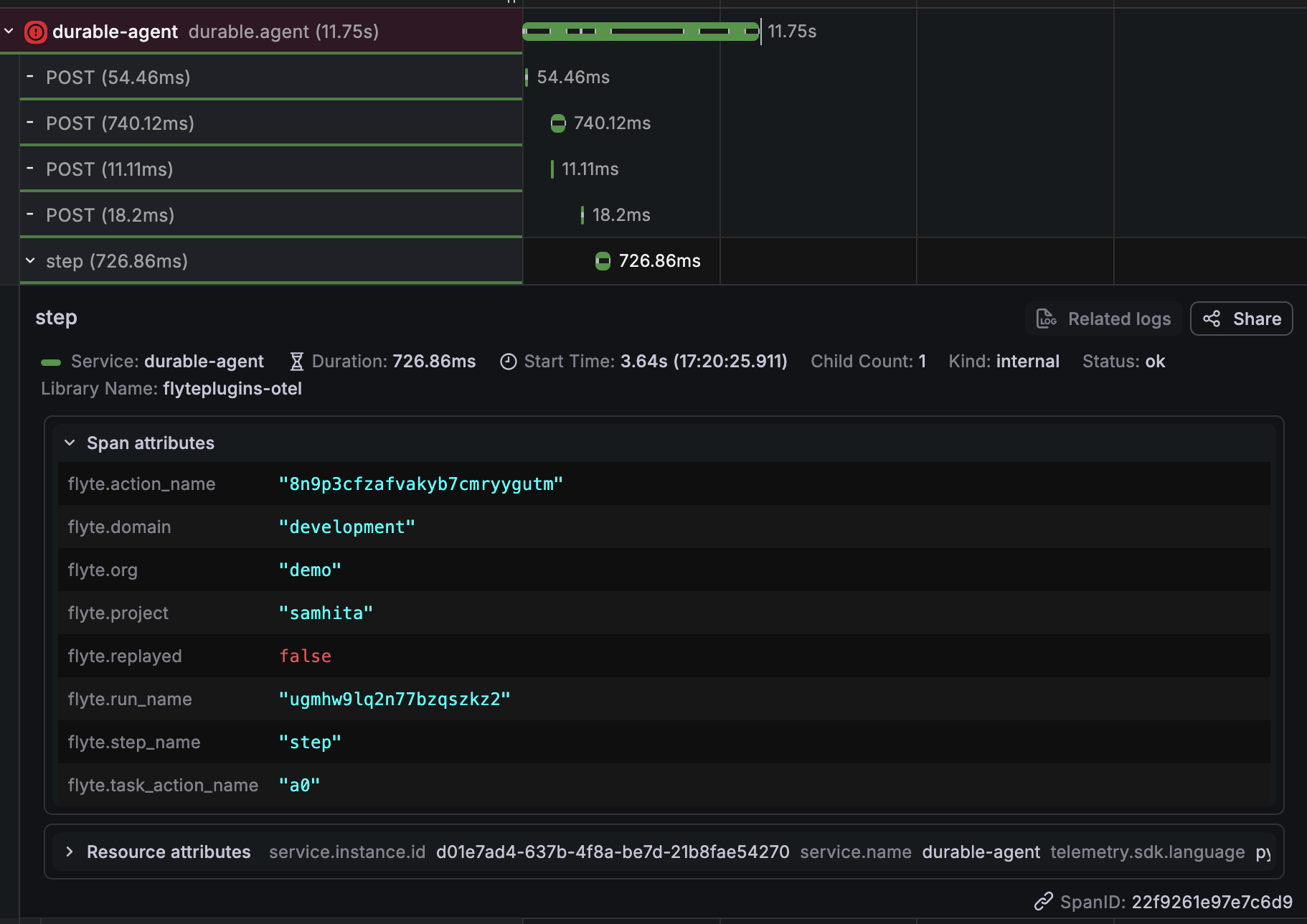Click the Child Count: 1 label

(x=868, y=362)
